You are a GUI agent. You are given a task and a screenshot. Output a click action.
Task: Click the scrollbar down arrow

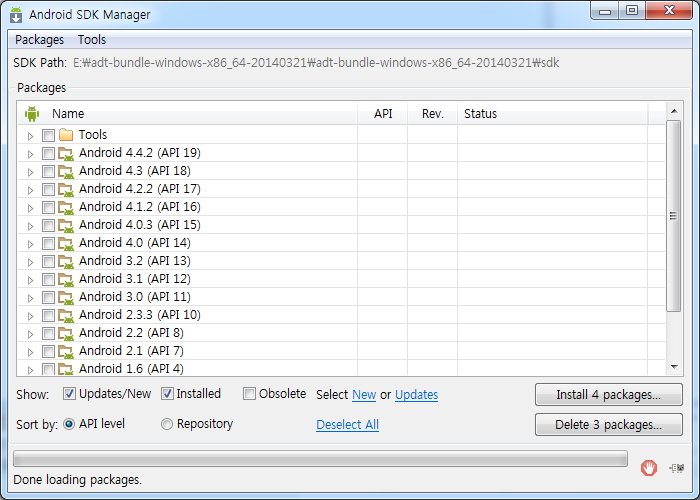pos(674,367)
